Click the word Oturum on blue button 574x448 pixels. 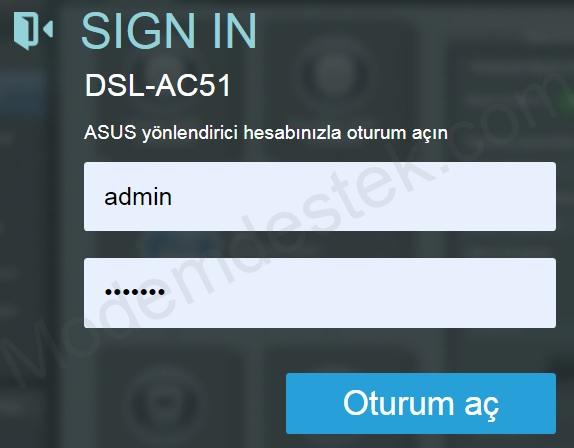tap(398, 403)
